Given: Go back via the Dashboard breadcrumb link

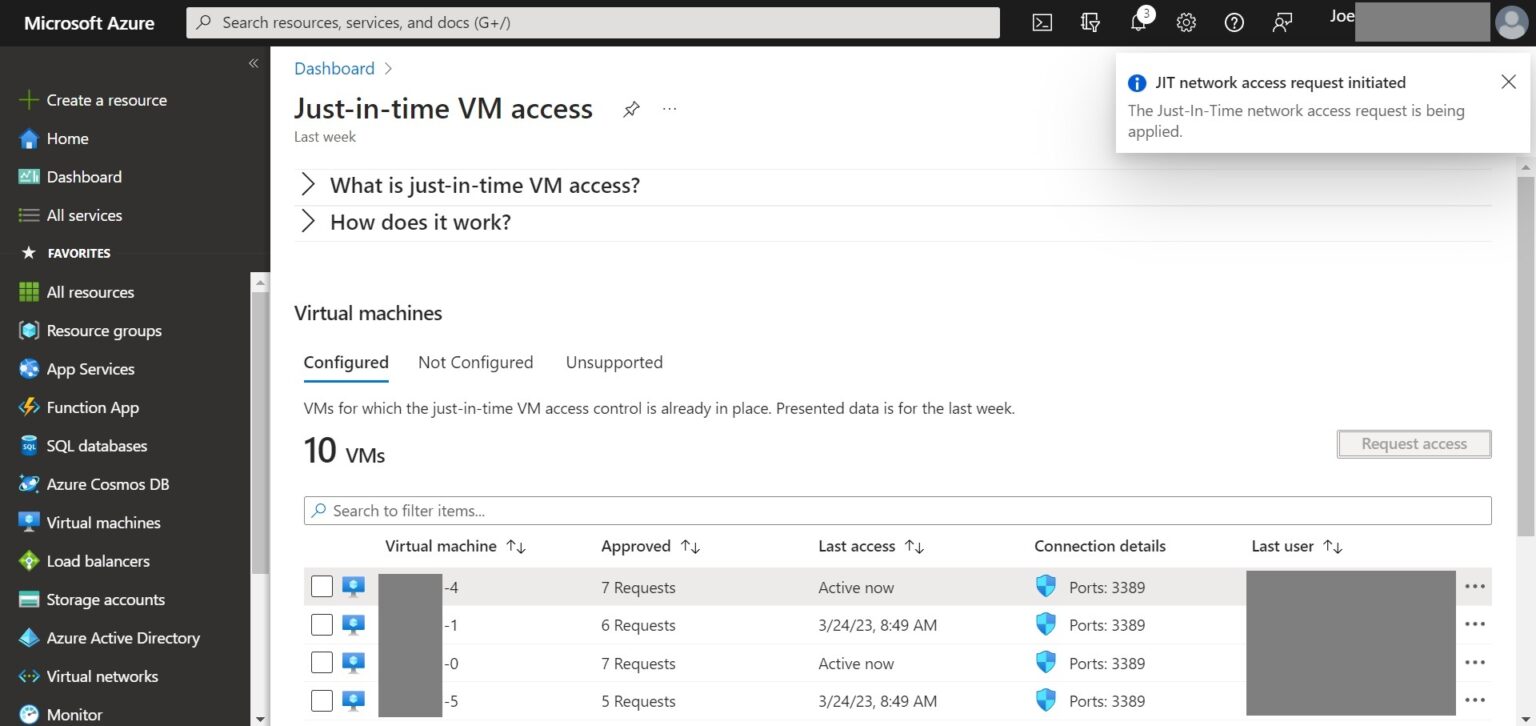Looking at the screenshot, I should click(334, 68).
